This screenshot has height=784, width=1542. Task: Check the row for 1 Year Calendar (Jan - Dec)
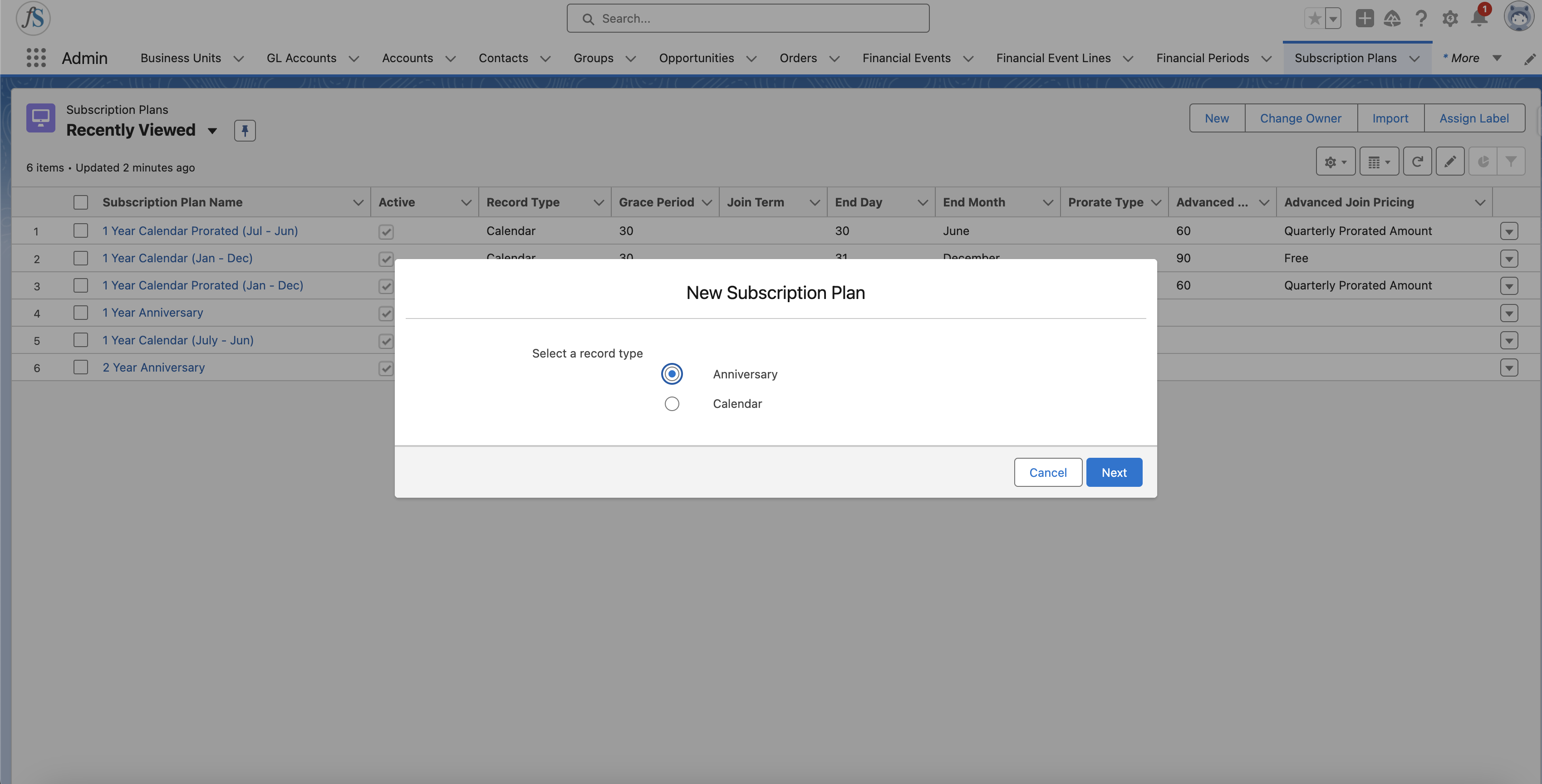tap(81, 258)
